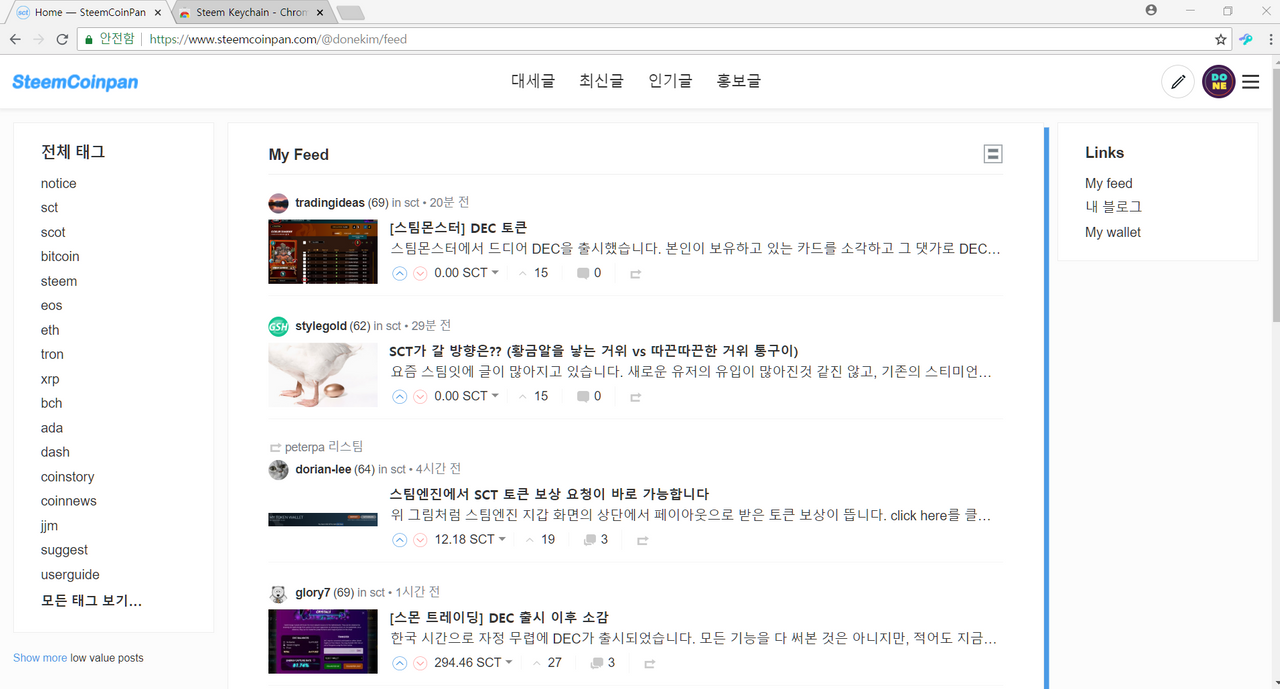Reload the page in Chrome
This screenshot has width=1280, height=689.
pos(62,40)
